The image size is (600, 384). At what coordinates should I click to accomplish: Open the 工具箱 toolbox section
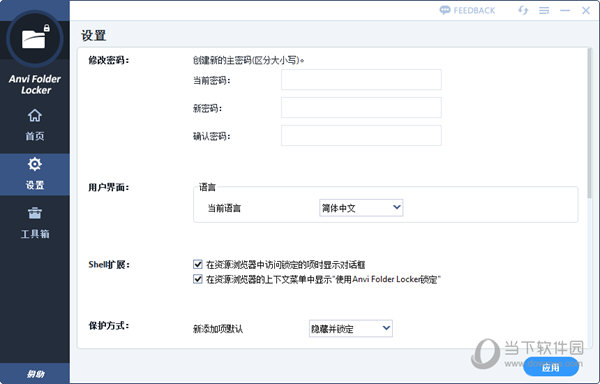(35, 223)
